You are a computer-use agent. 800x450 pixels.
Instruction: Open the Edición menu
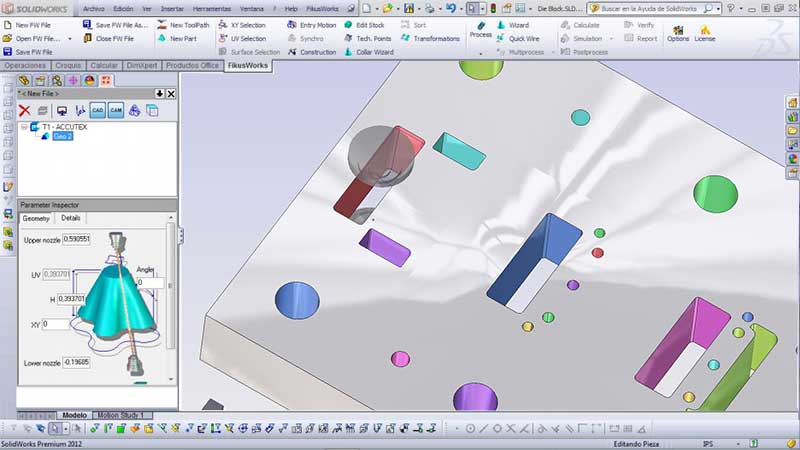click(123, 9)
